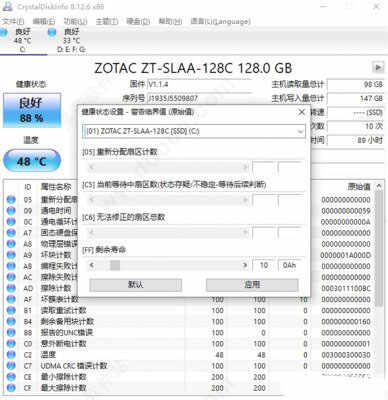Switch to the C: disk tab at 48 °C
This screenshot has width=388, height=400.
23,40
